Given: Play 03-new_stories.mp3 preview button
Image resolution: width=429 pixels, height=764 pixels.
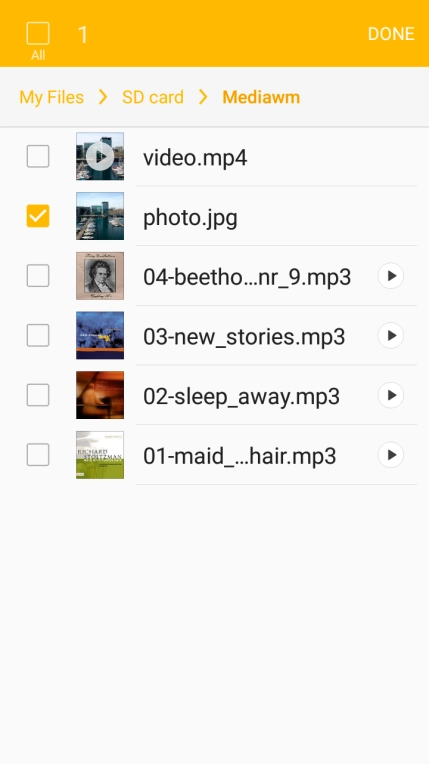Looking at the screenshot, I should click(x=391, y=335).
